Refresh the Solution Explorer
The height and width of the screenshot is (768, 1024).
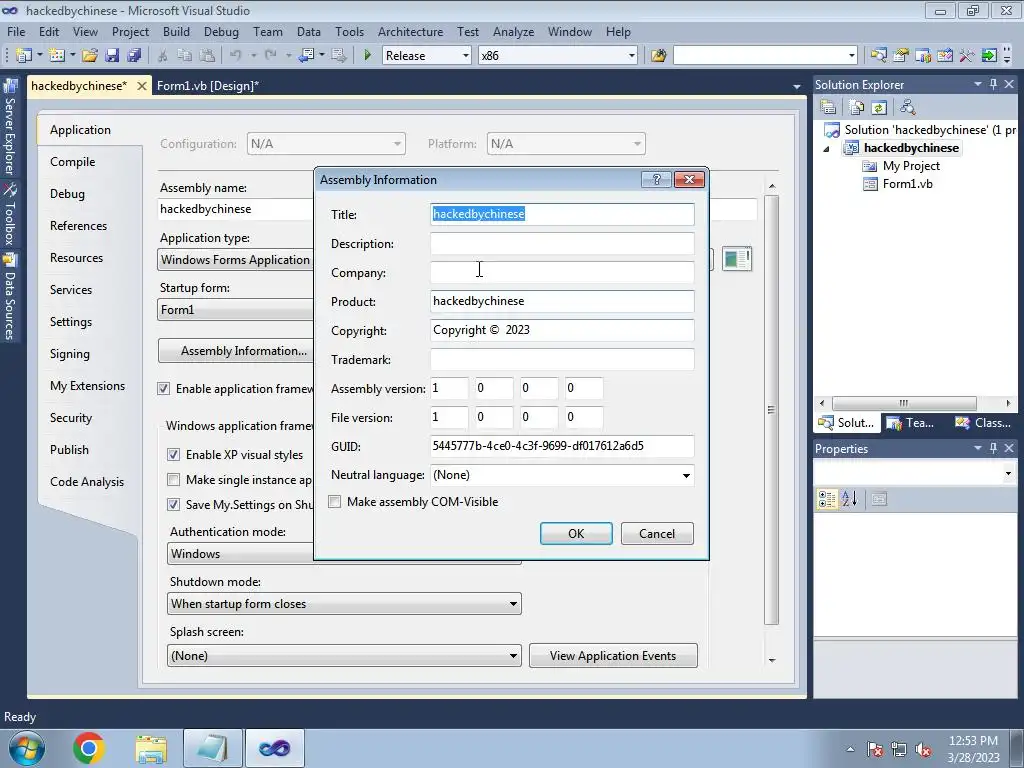(879, 107)
